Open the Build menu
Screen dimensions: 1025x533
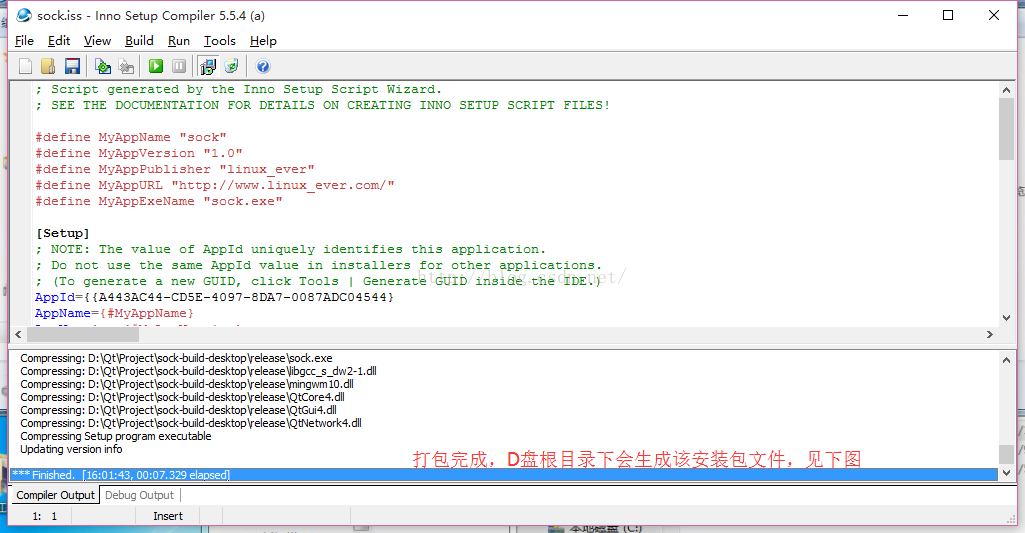pyautogui.click(x=139, y=41)
